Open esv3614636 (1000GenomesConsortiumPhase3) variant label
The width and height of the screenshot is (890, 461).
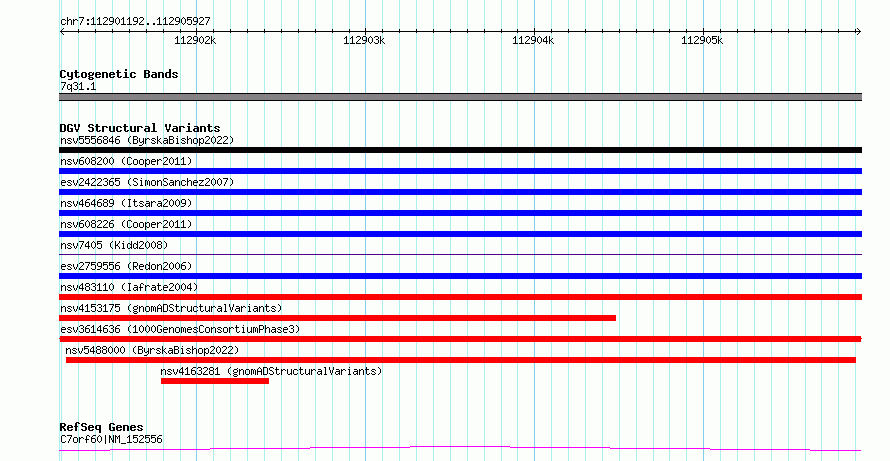[x=180, y=329]
